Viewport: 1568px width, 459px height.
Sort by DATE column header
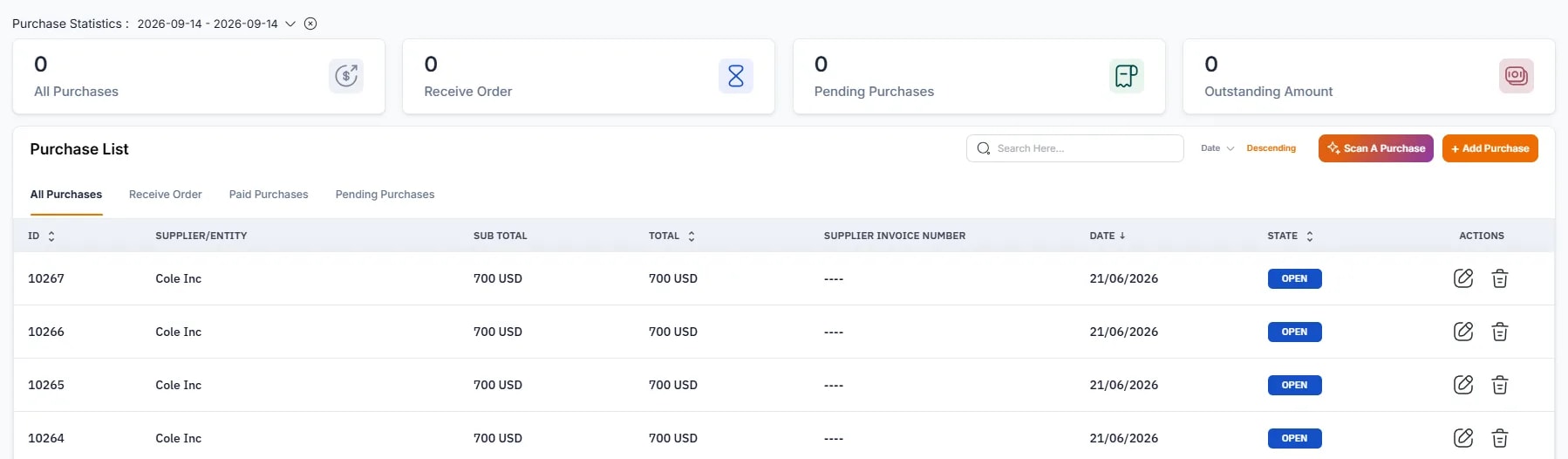[1108, 236]
